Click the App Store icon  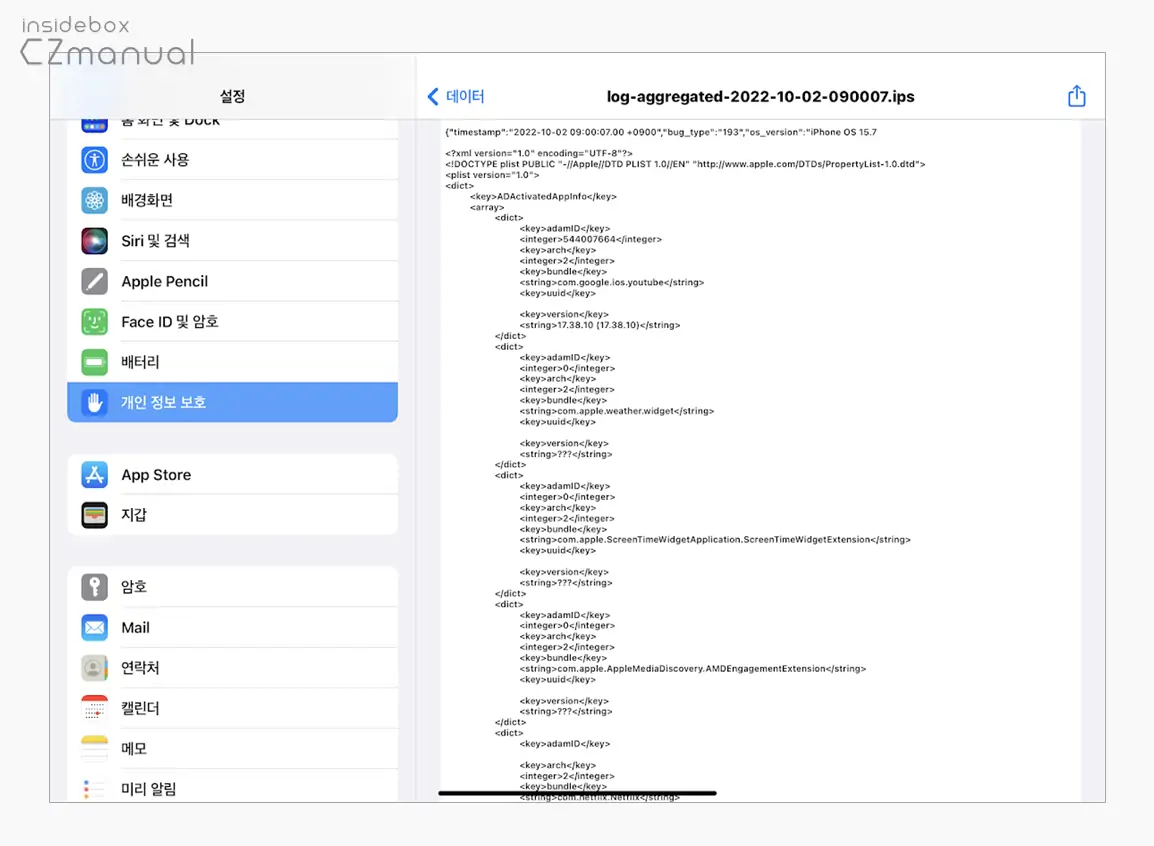94,474
